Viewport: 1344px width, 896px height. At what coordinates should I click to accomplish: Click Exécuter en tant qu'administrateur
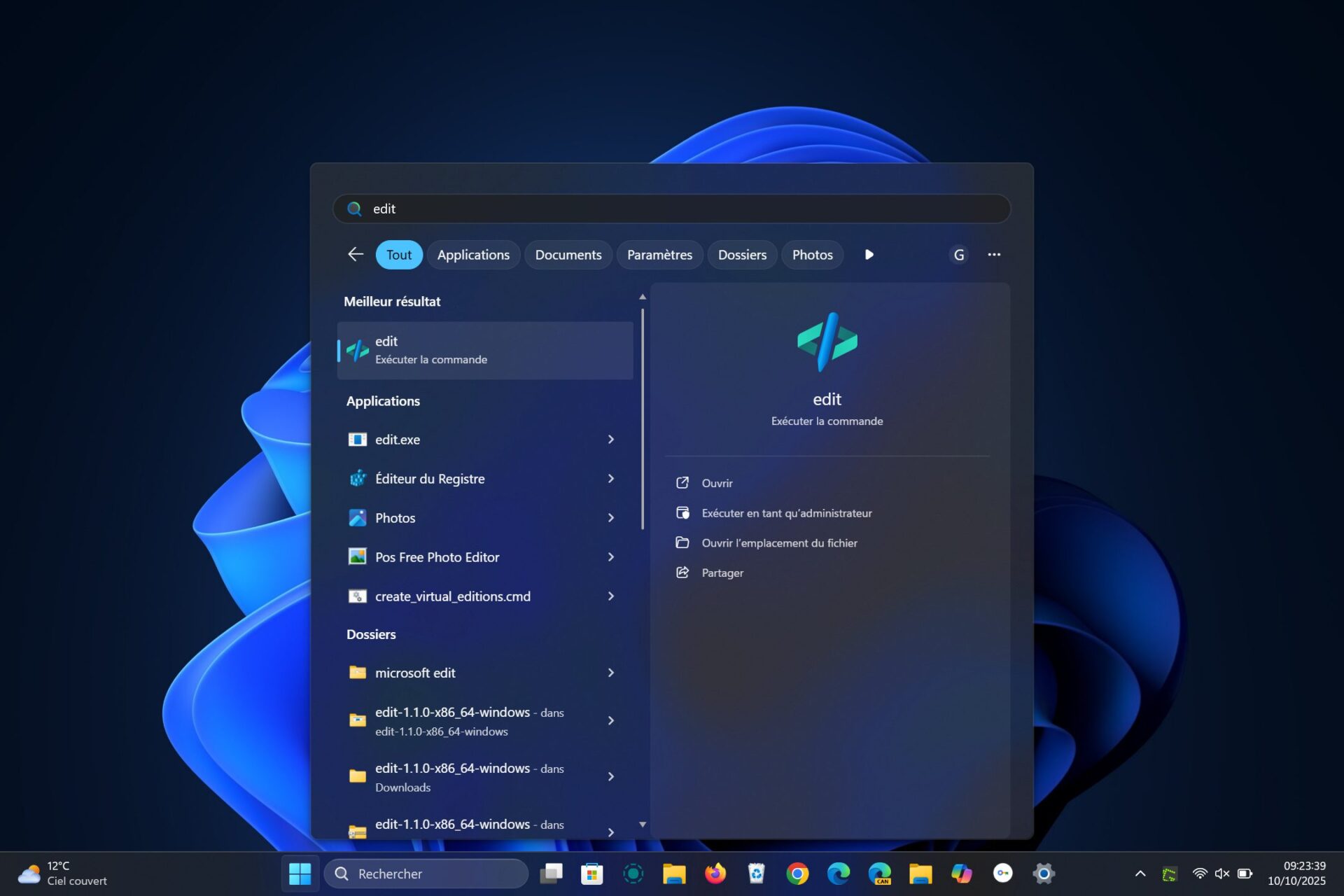(787, 512)
